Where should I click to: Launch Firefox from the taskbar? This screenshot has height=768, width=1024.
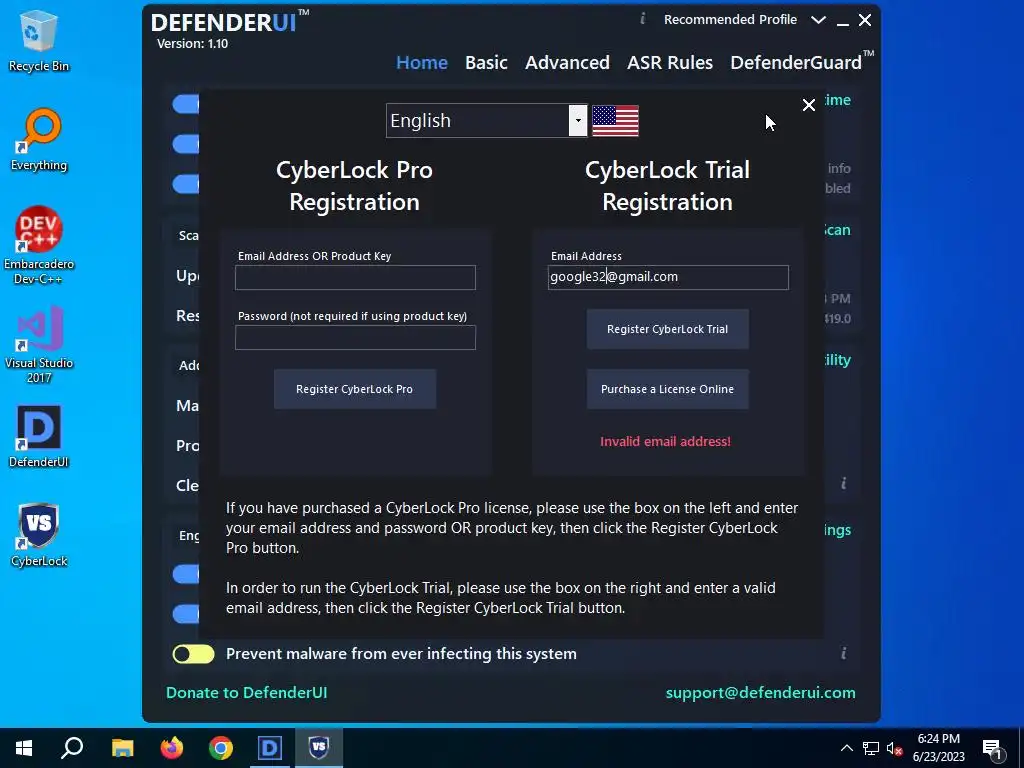coord(172,748)
